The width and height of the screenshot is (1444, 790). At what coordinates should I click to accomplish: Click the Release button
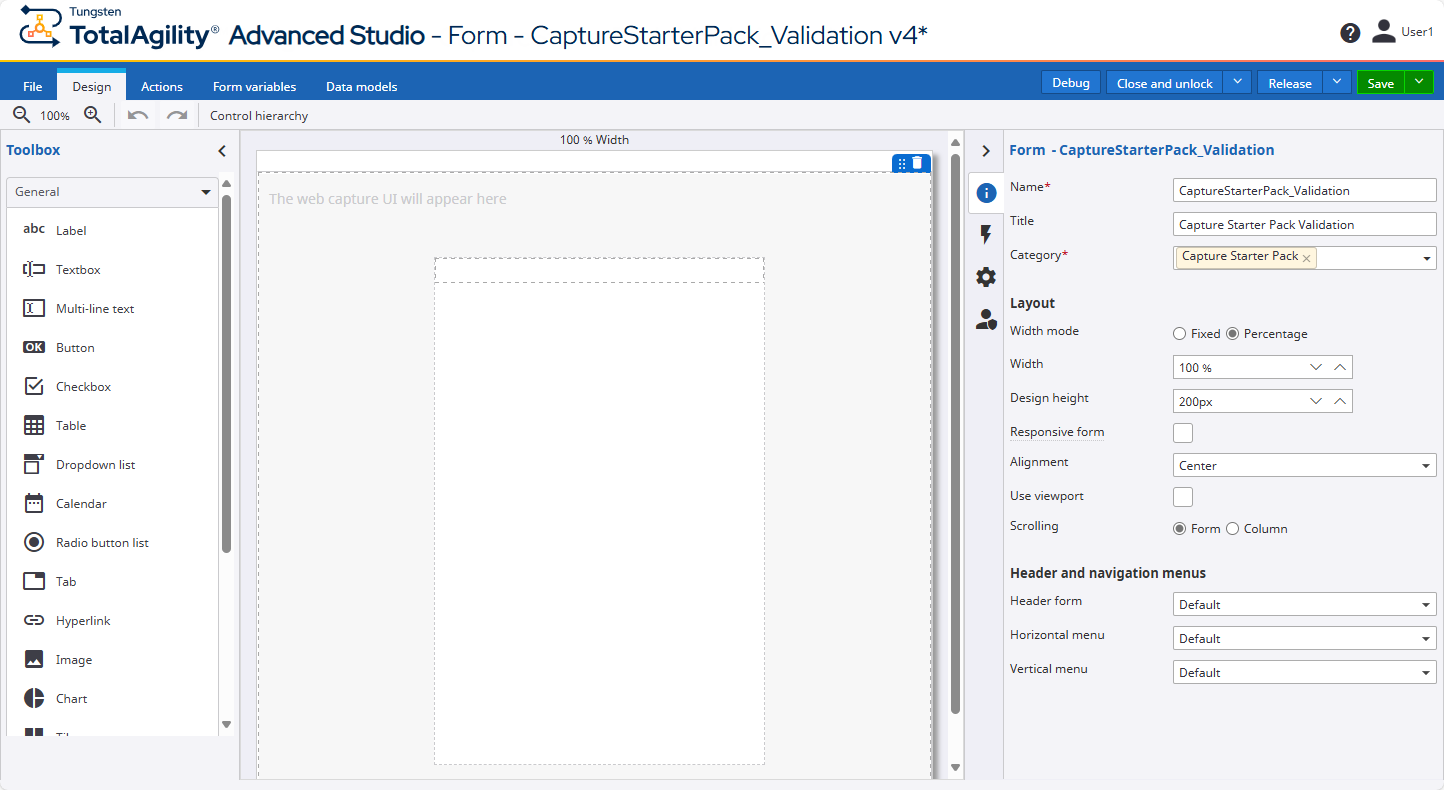click(1289, 82)
